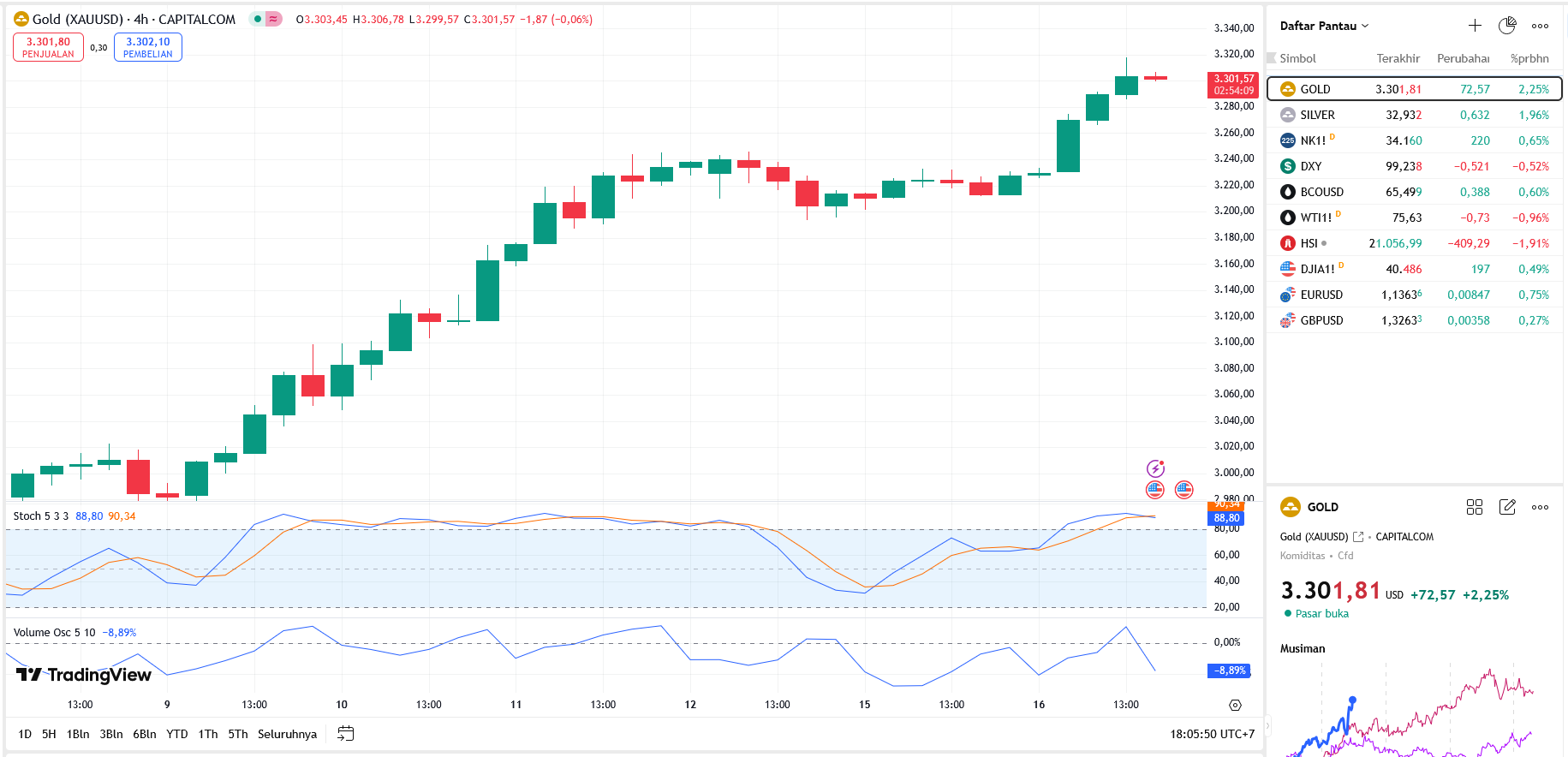Click the blue PEMBELIAN buy button
The height and width of the screenshot is (757, 1568).
[x=147, y=47]
